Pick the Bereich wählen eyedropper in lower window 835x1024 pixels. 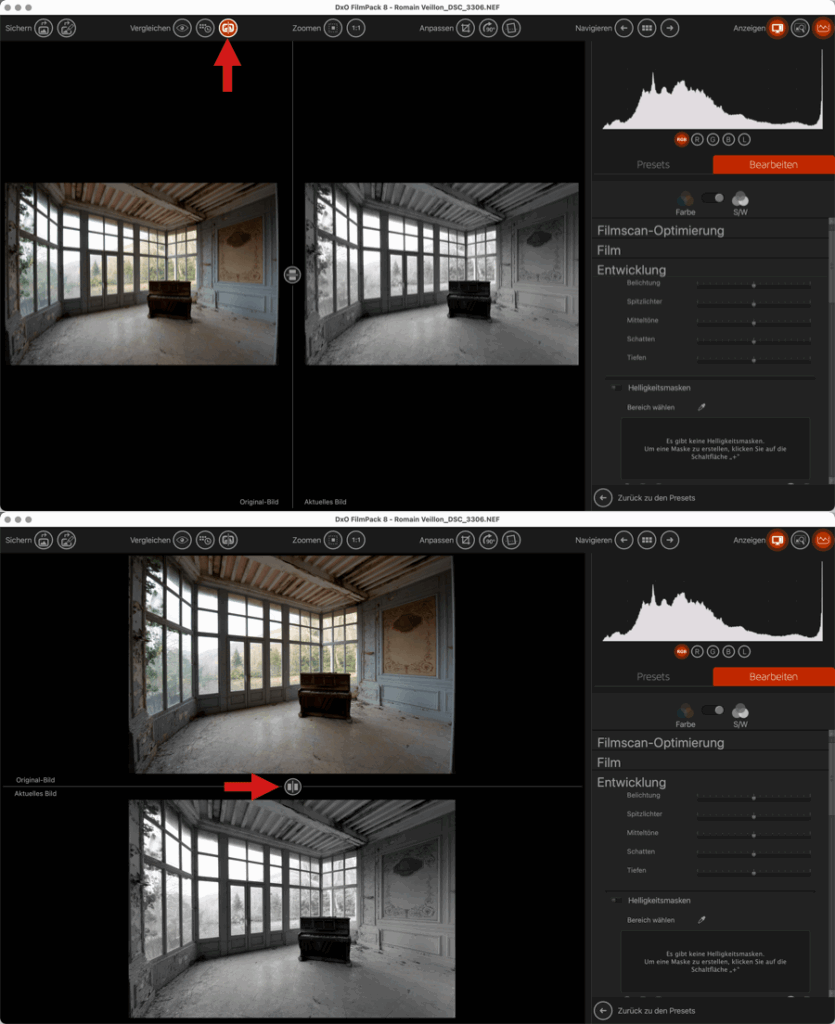click(701, 920)
